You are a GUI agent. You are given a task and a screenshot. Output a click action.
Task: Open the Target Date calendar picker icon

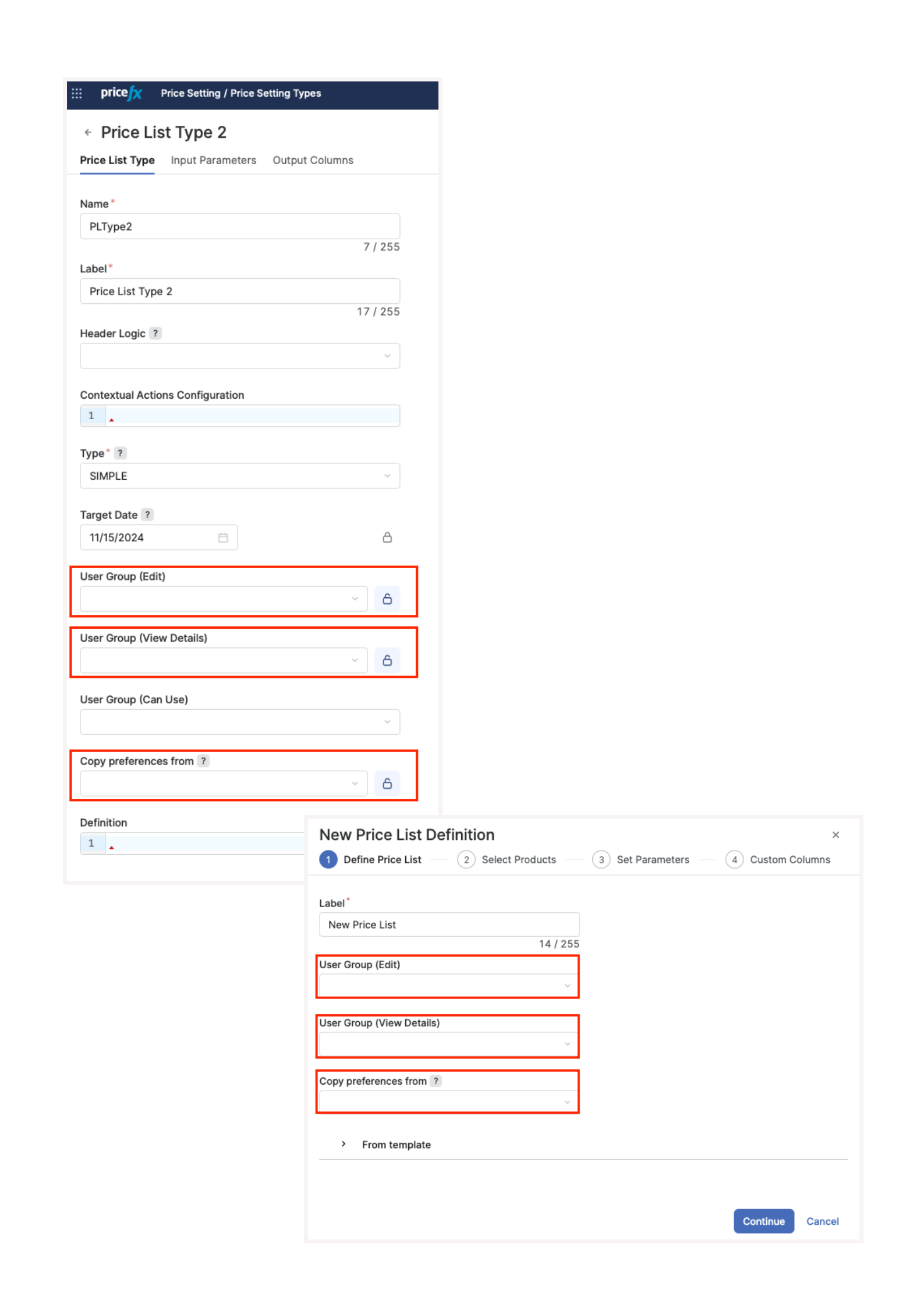(223, 538)
